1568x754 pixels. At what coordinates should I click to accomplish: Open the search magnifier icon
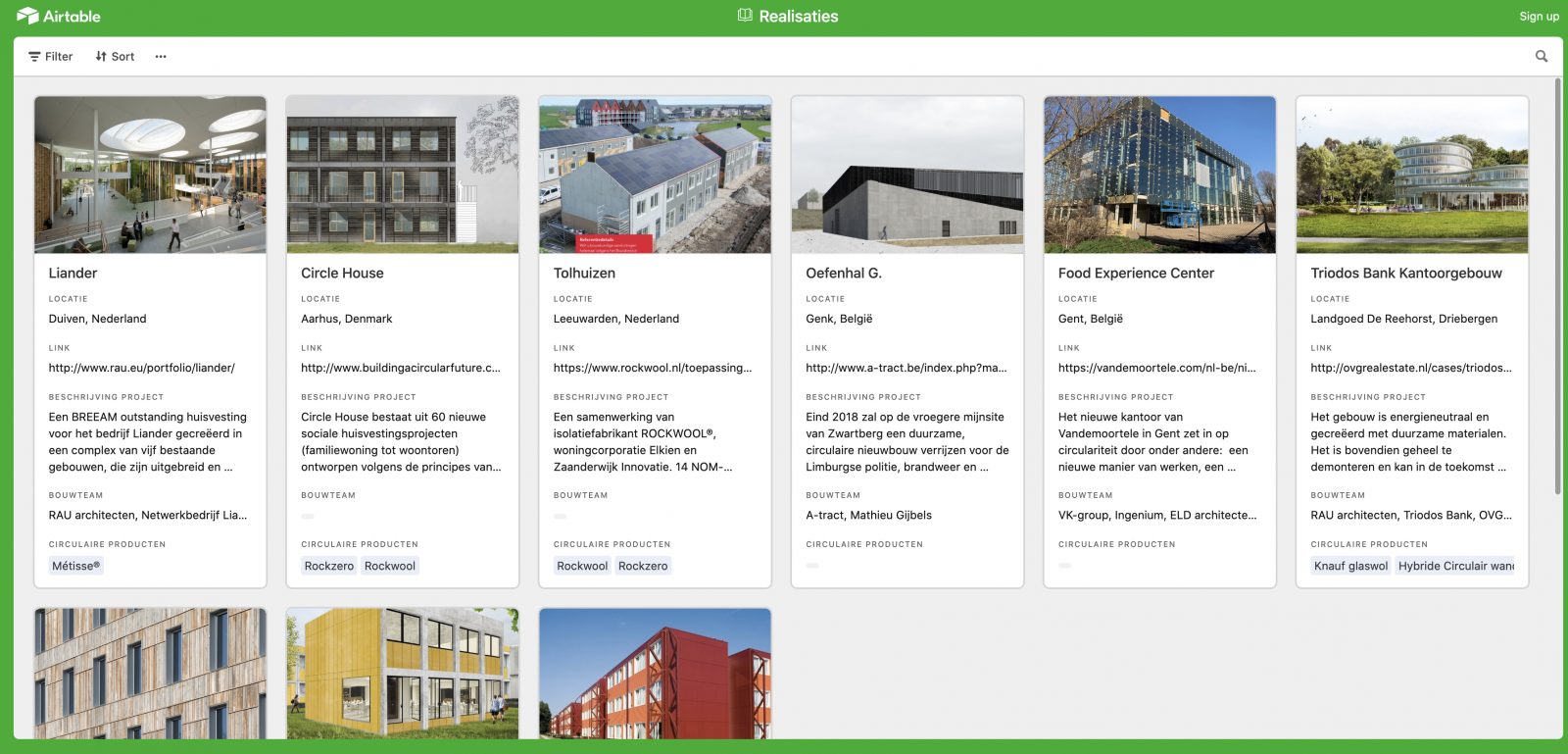coord(1542,56)
